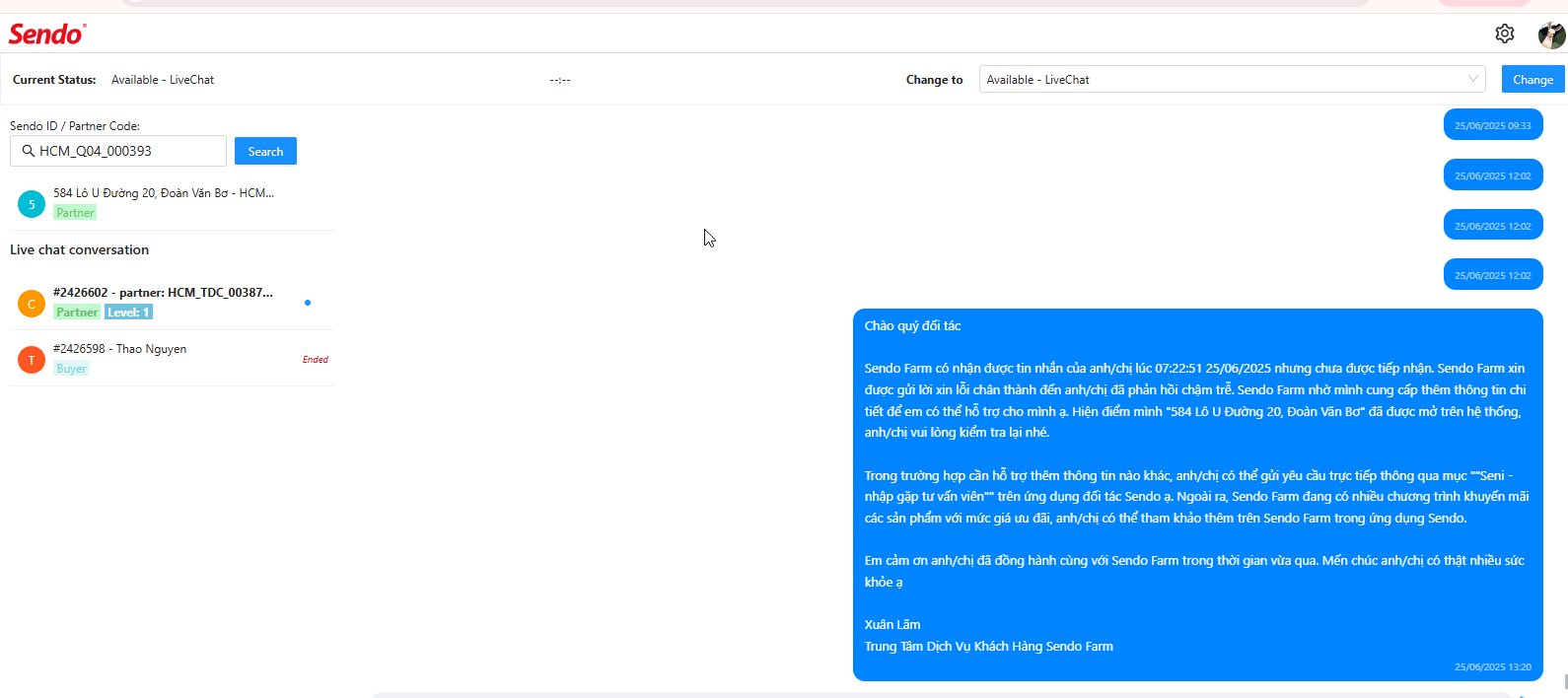Click the Search button

coord(265,151)
